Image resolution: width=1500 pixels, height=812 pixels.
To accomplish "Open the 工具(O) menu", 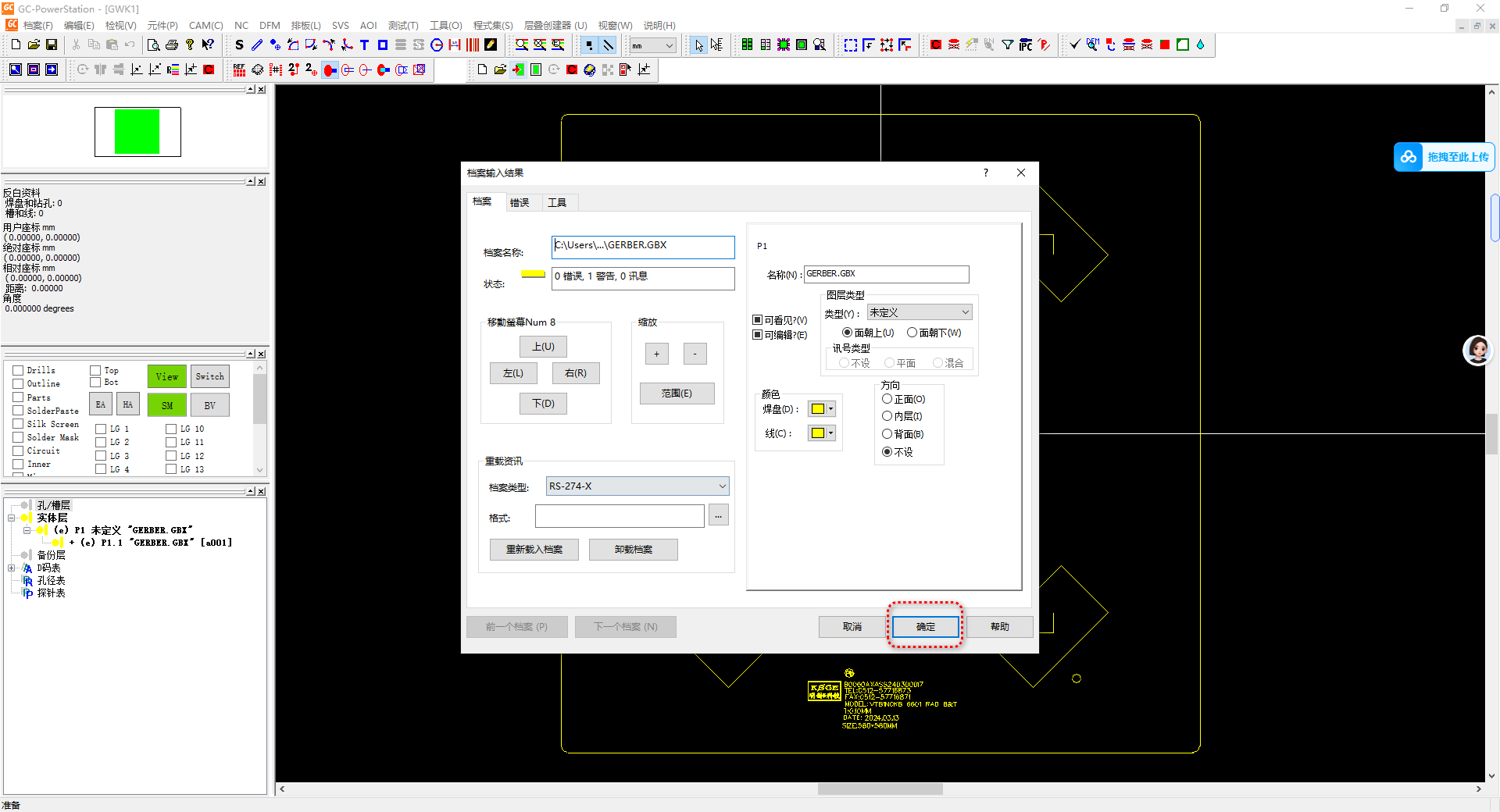I will click(445, 26).
